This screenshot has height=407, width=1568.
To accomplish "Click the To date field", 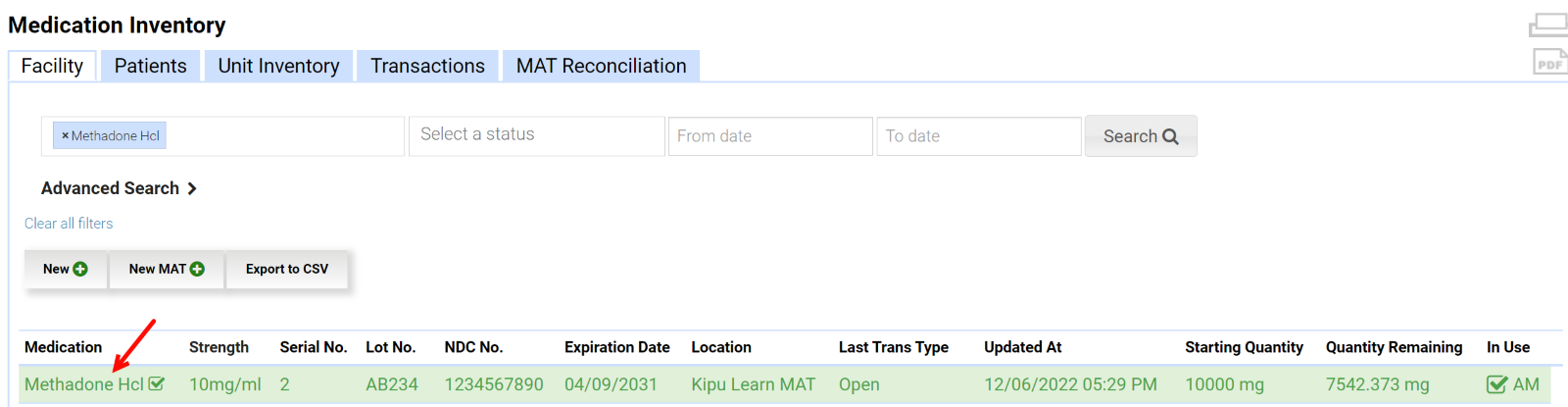I will pos(978,136).
